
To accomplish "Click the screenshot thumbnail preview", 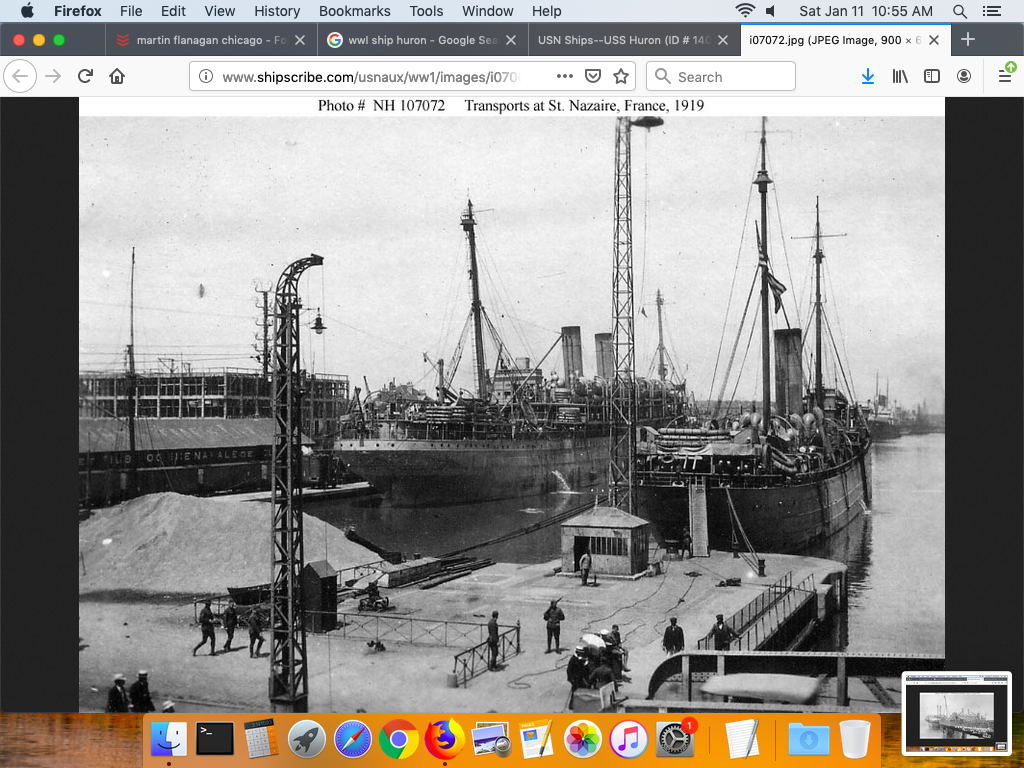I will click(957, 711).
